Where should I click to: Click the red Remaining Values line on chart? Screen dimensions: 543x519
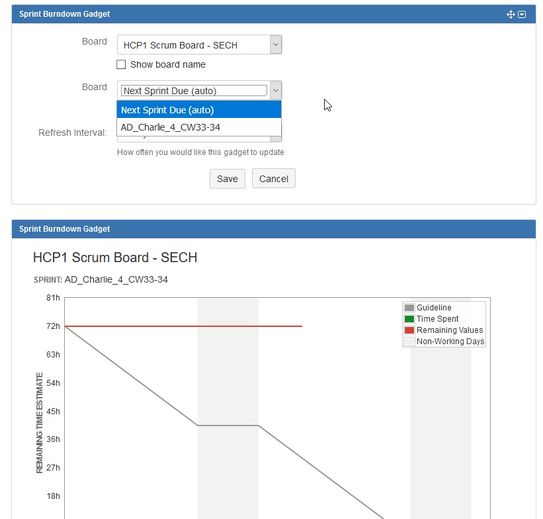183,326
